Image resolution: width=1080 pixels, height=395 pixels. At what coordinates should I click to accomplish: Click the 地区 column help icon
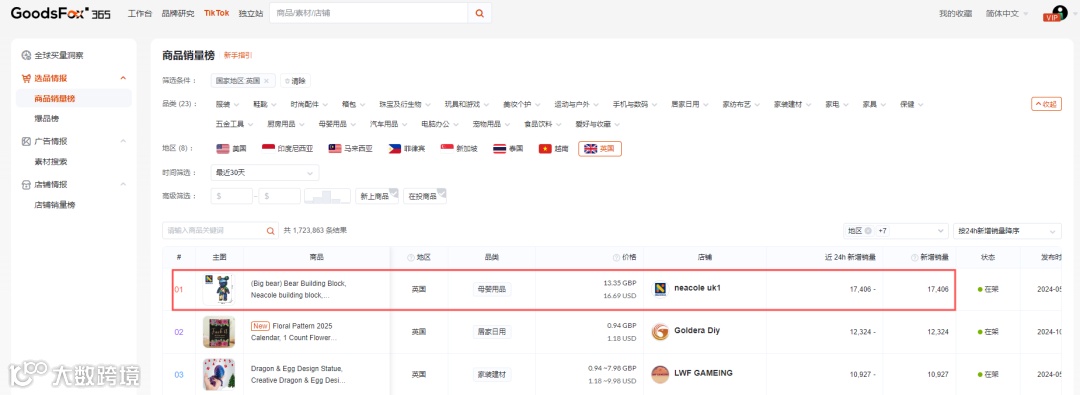(411, 257)
